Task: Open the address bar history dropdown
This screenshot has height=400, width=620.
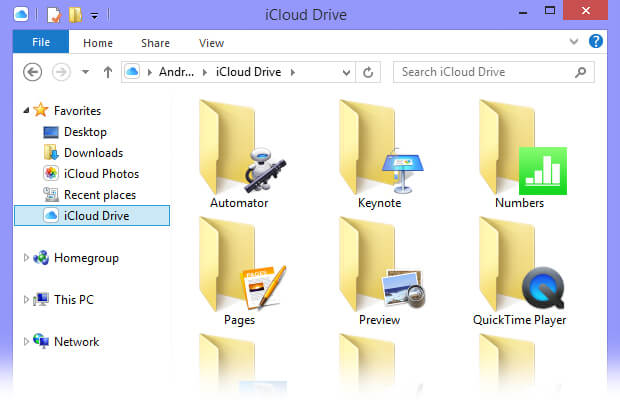Action: tap(346, 72)
